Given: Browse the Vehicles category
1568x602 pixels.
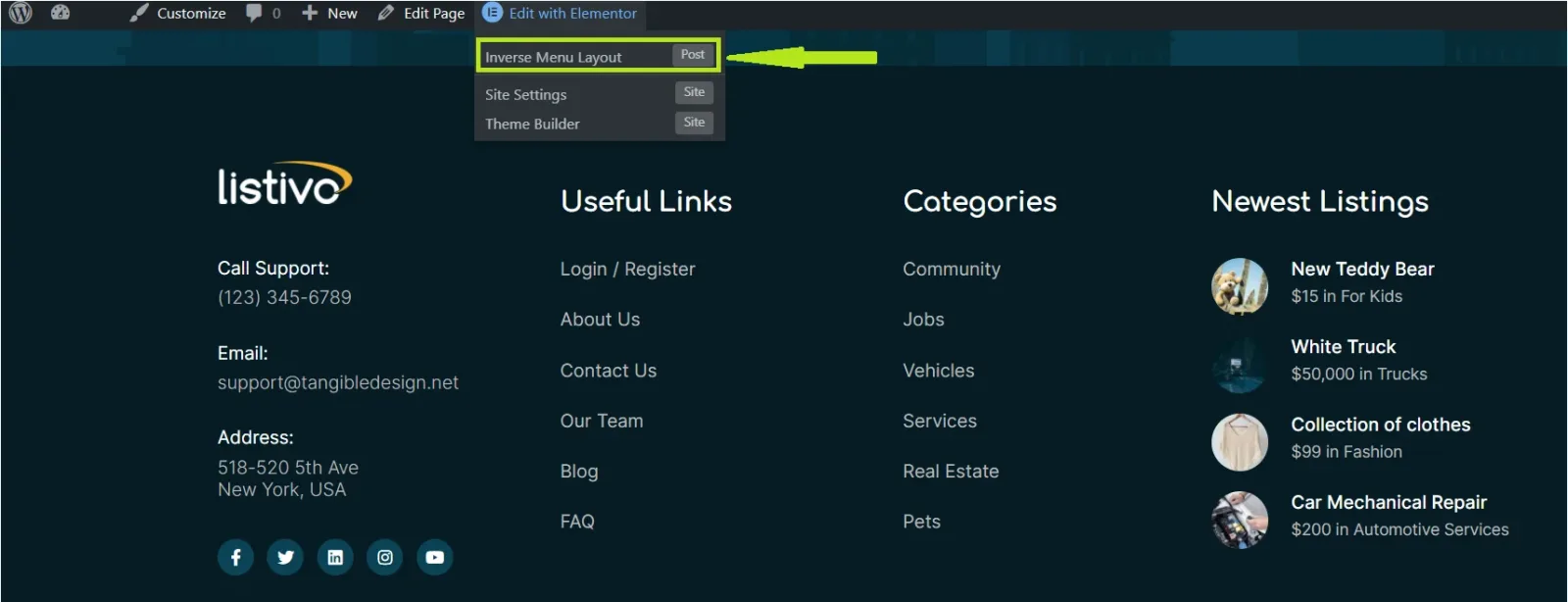Looking at the screenshot, I should 939,371.
